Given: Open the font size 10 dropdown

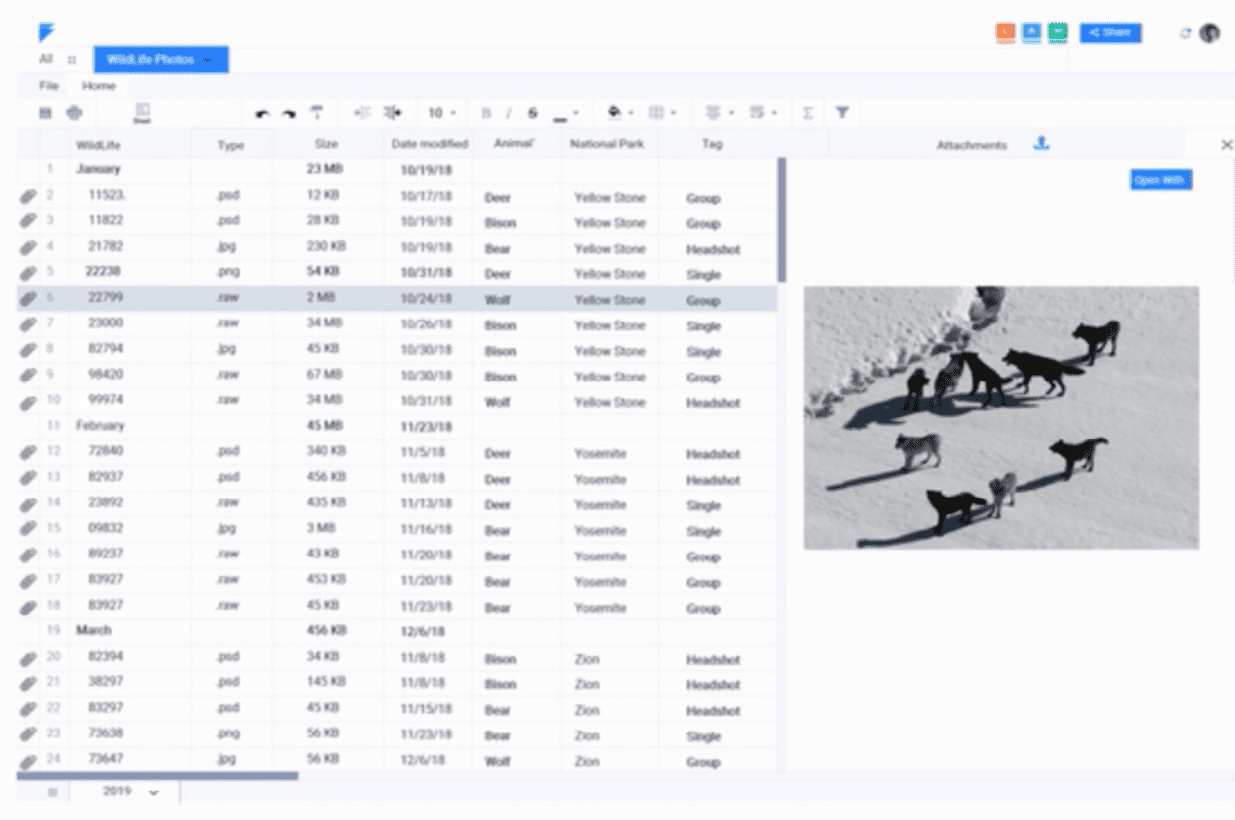Looking at the screenshot, I should point(441,114).
